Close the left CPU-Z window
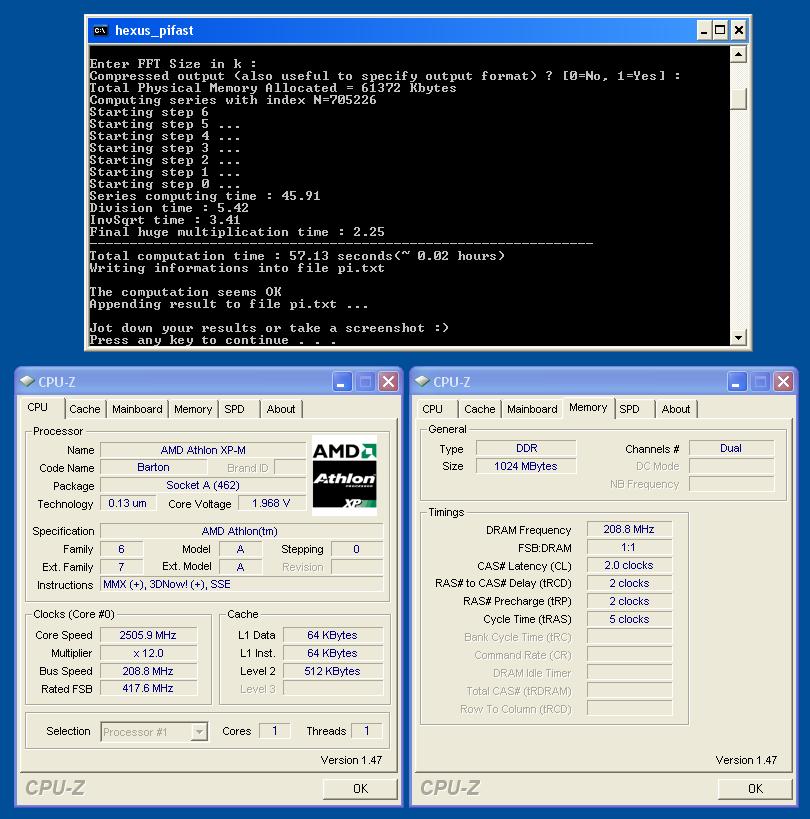This screenshot has height=819, width=810. 389,382
